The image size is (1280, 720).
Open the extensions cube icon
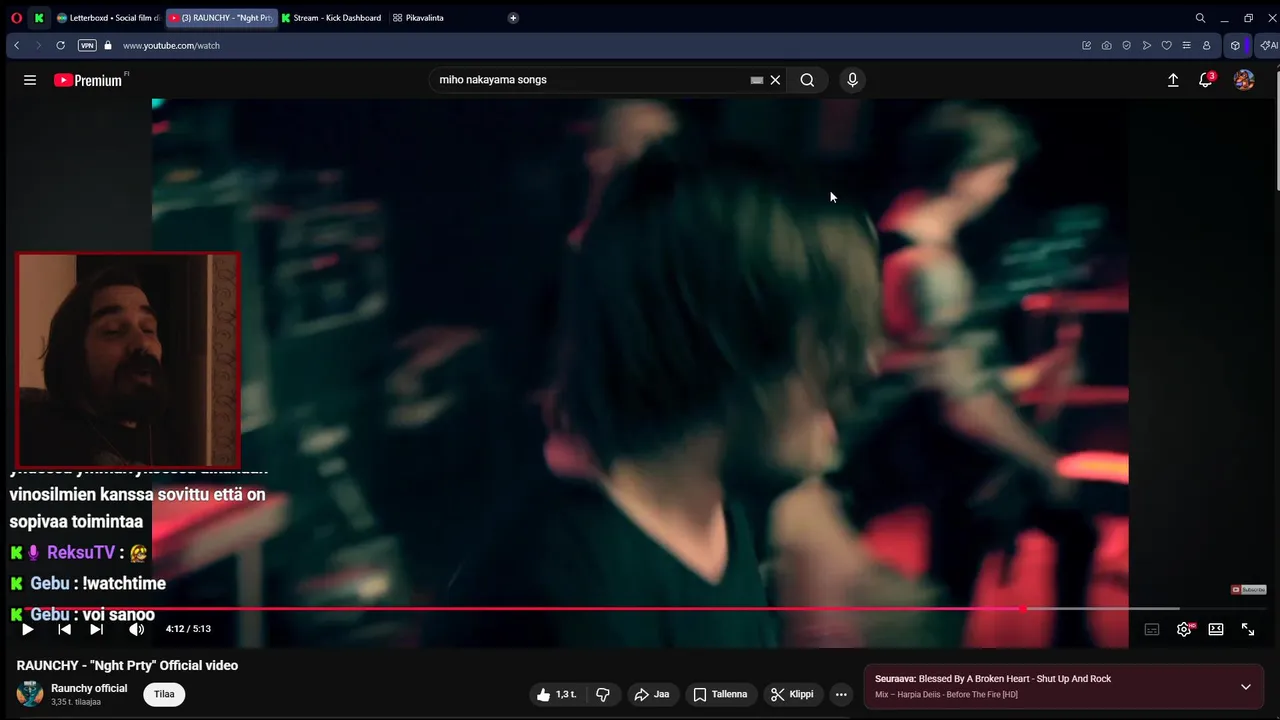[1235, 45]
